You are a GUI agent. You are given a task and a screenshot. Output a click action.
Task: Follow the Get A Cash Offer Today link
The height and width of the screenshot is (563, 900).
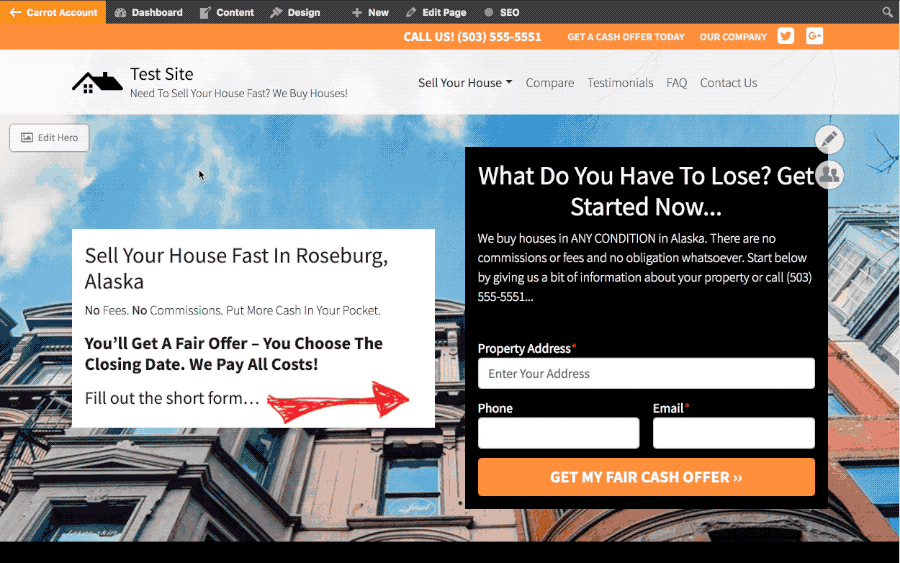click(626, 37)
